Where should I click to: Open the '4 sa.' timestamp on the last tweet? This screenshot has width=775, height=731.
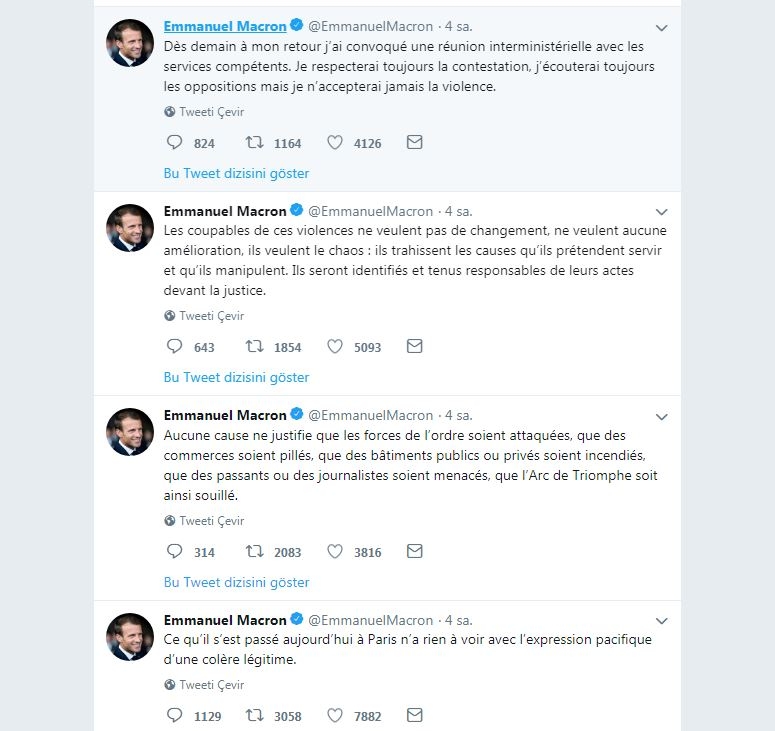(x=459, y=620)
